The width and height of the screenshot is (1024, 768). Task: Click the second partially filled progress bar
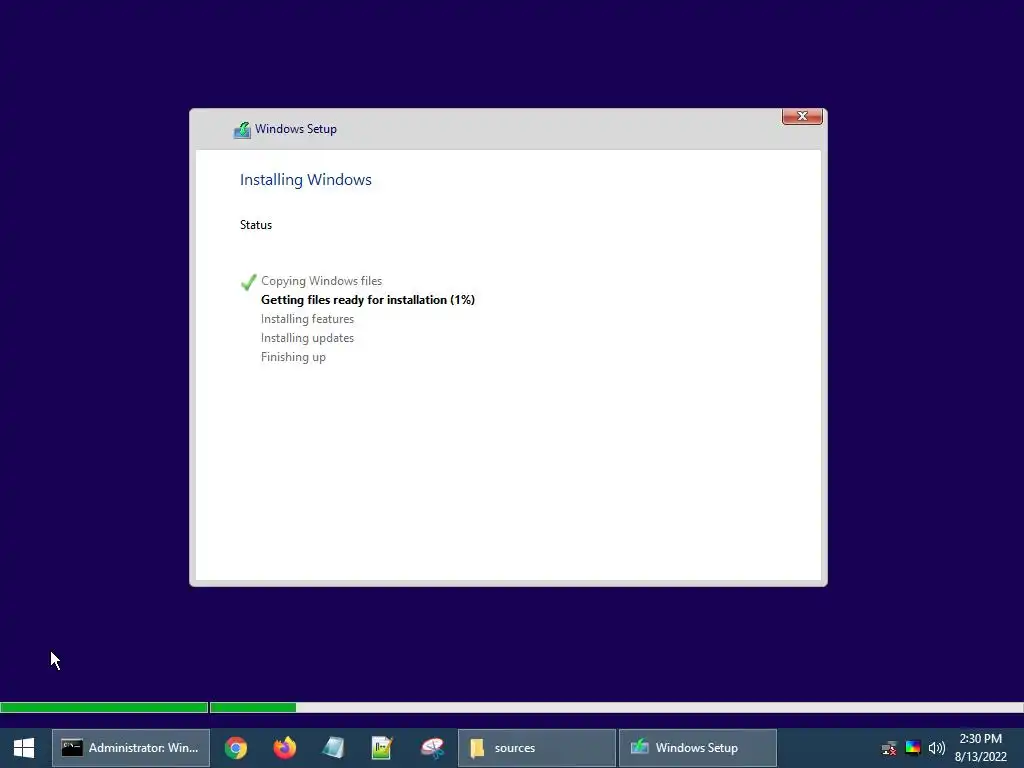tap(616, 707)
